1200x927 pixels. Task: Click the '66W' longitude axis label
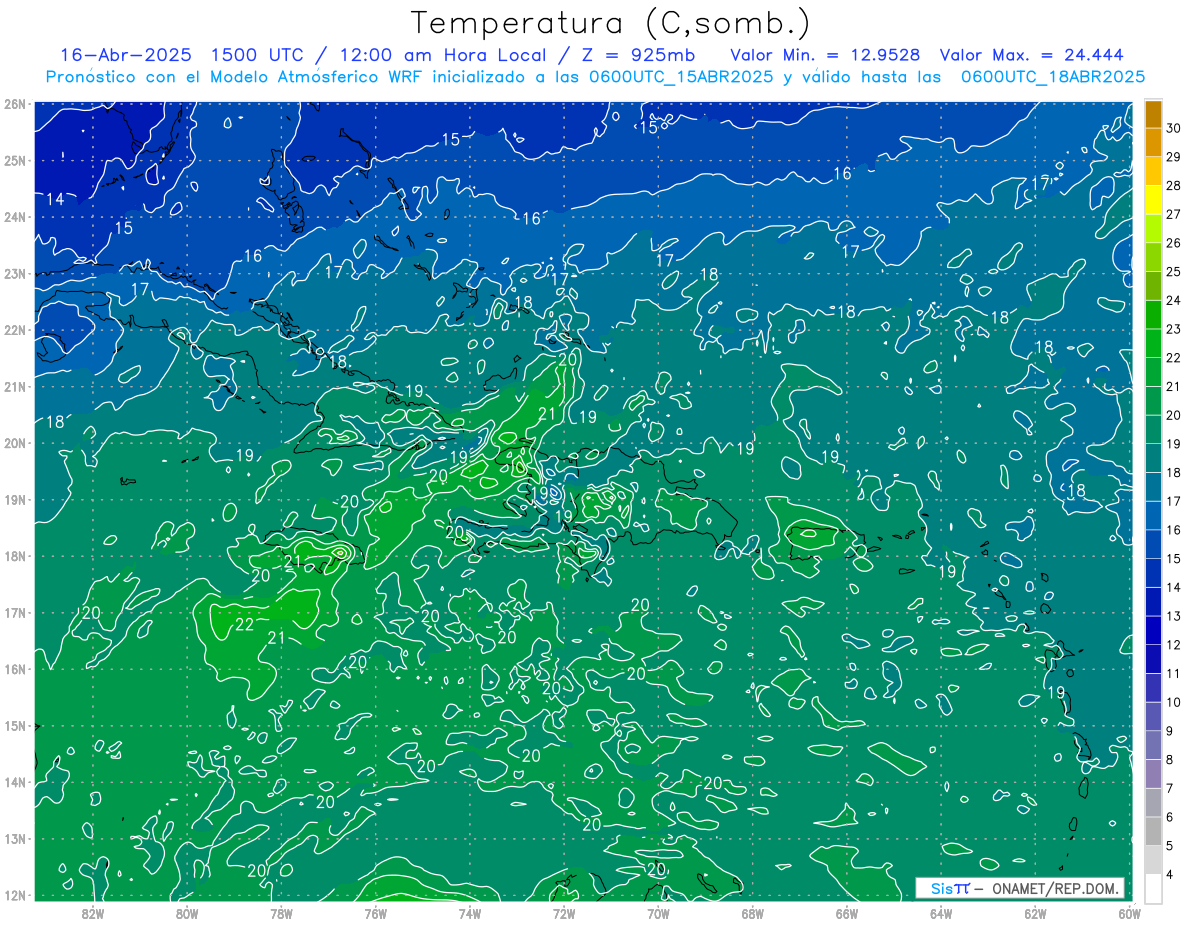click(x=847, y=912)
